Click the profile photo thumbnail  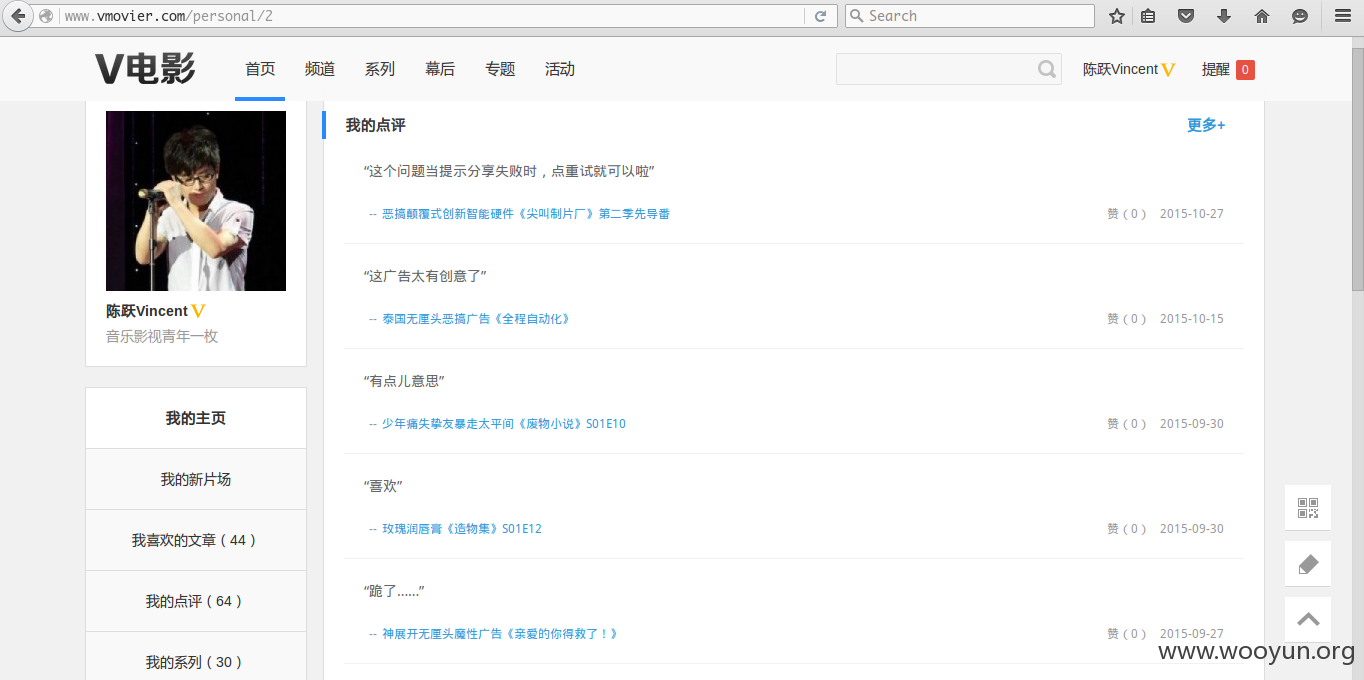(x=196, y=201)
